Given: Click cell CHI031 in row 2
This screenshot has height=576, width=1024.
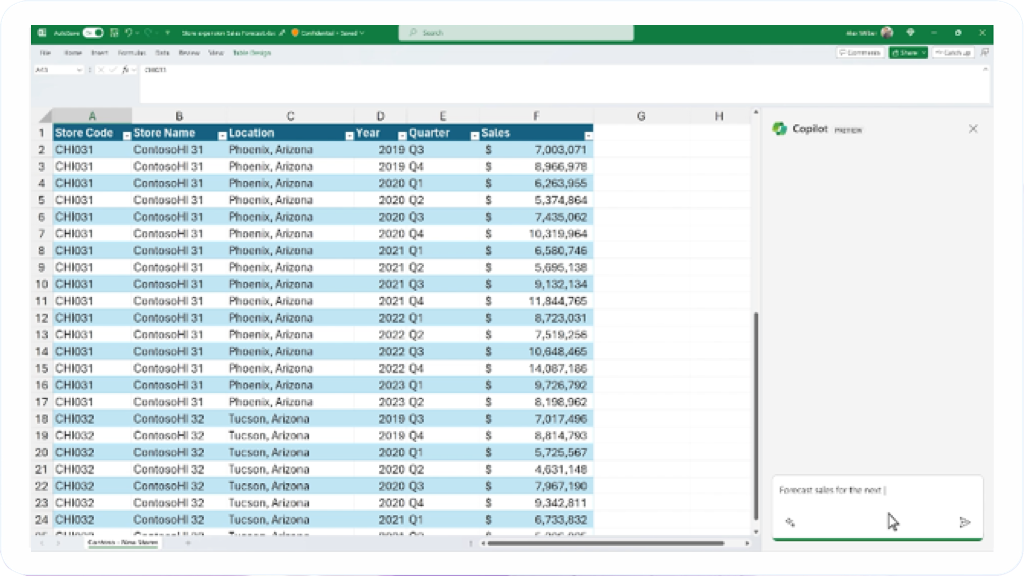Looking at the screenshot, I should [74, 150].
